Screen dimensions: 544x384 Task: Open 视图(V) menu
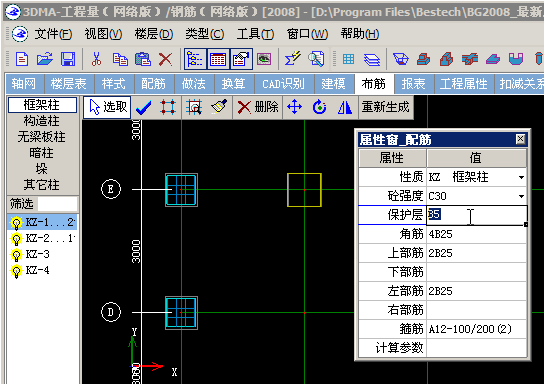(103, 34)
